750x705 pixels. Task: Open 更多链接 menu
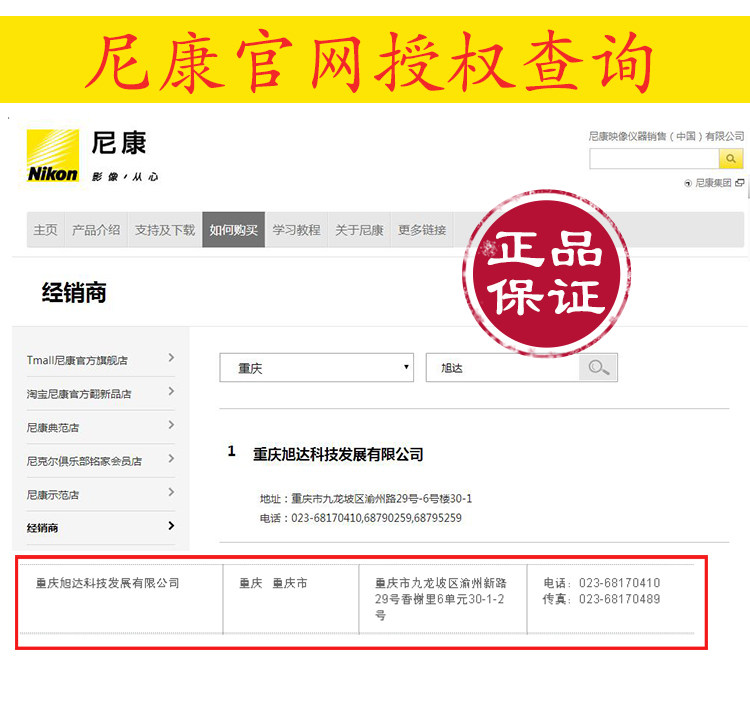(x=422, y=230)
